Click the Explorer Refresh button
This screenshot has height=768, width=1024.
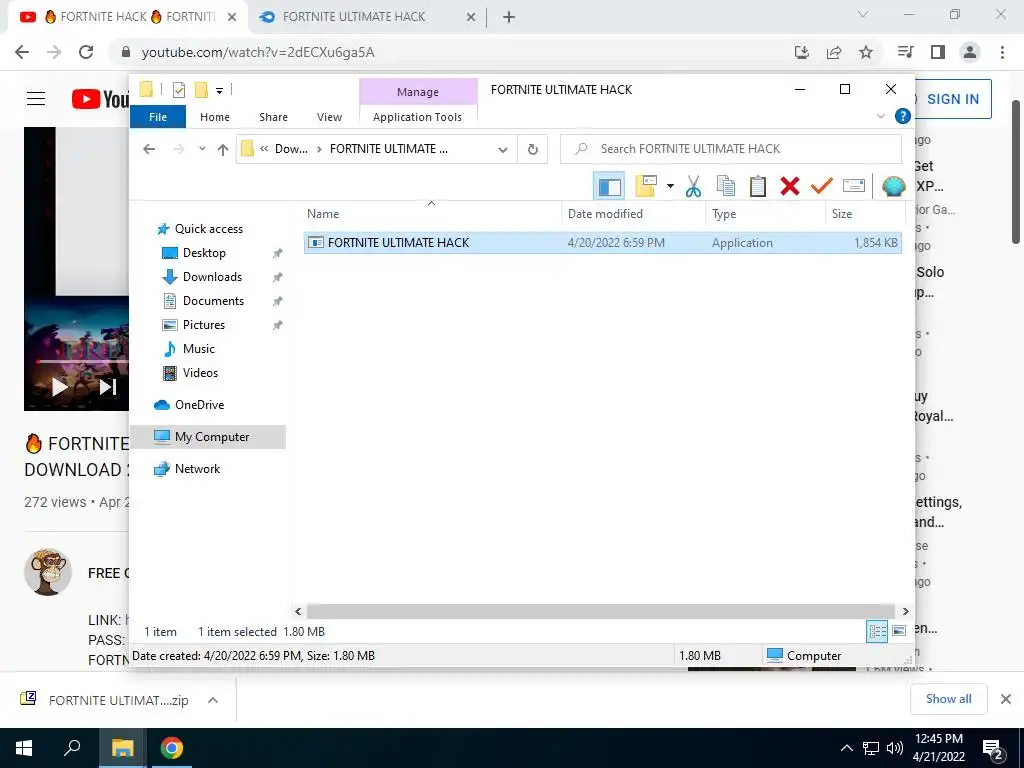tap(532, 149)
